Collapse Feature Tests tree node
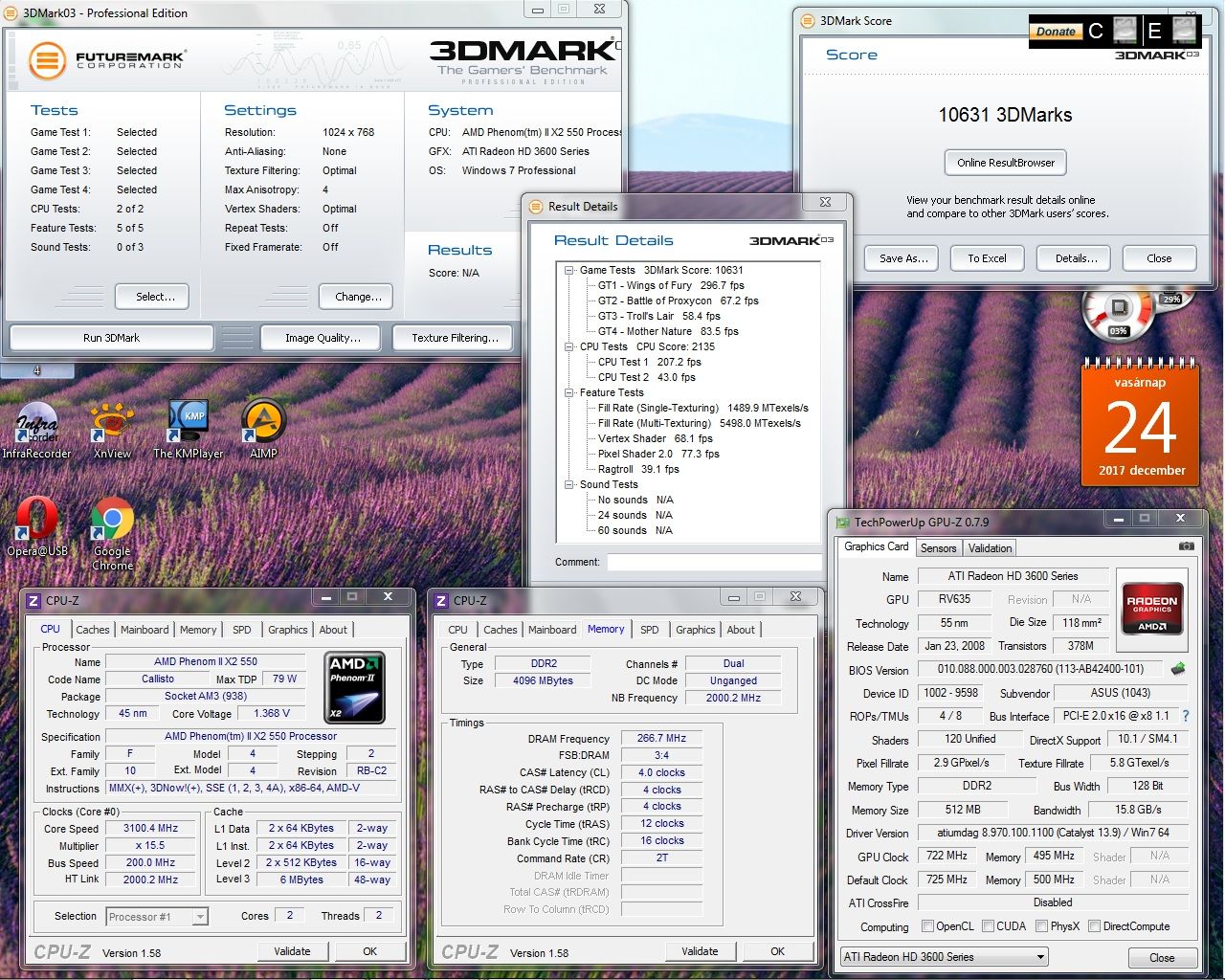 pyautogui.click(x=569, y=392)
